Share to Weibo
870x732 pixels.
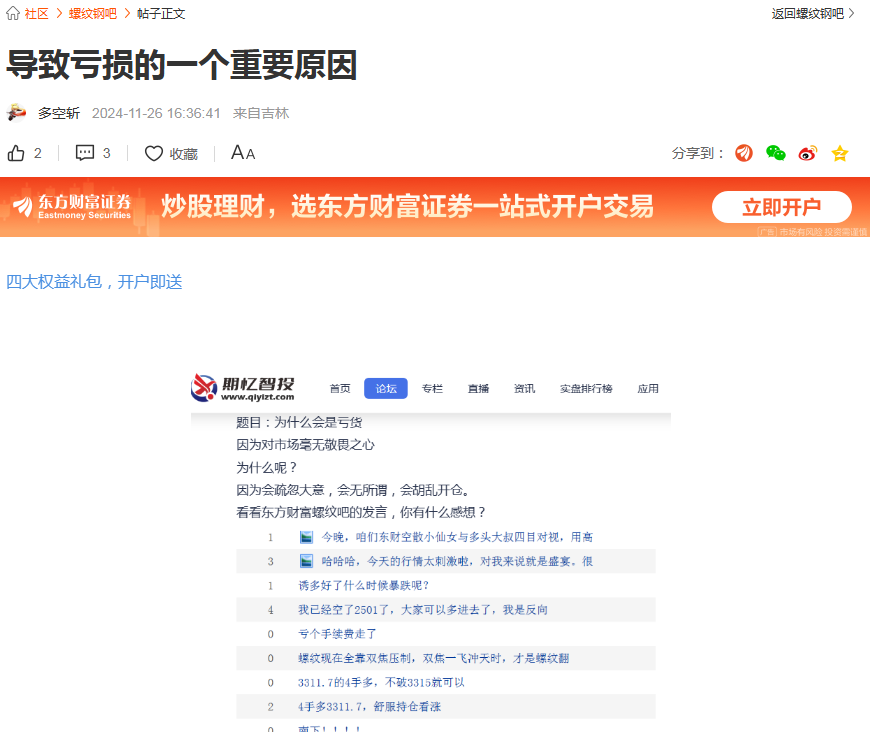[x=808, y=153]
